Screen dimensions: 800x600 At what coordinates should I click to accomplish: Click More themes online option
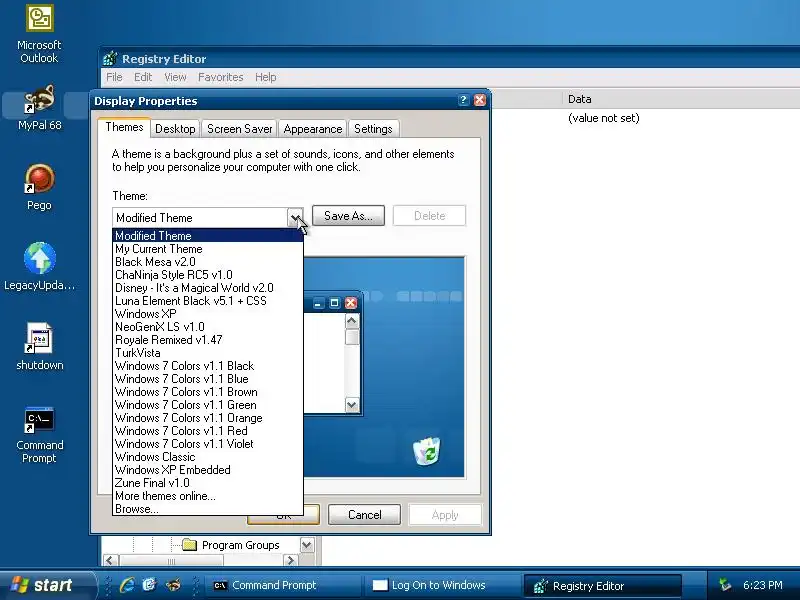(208, 496)
